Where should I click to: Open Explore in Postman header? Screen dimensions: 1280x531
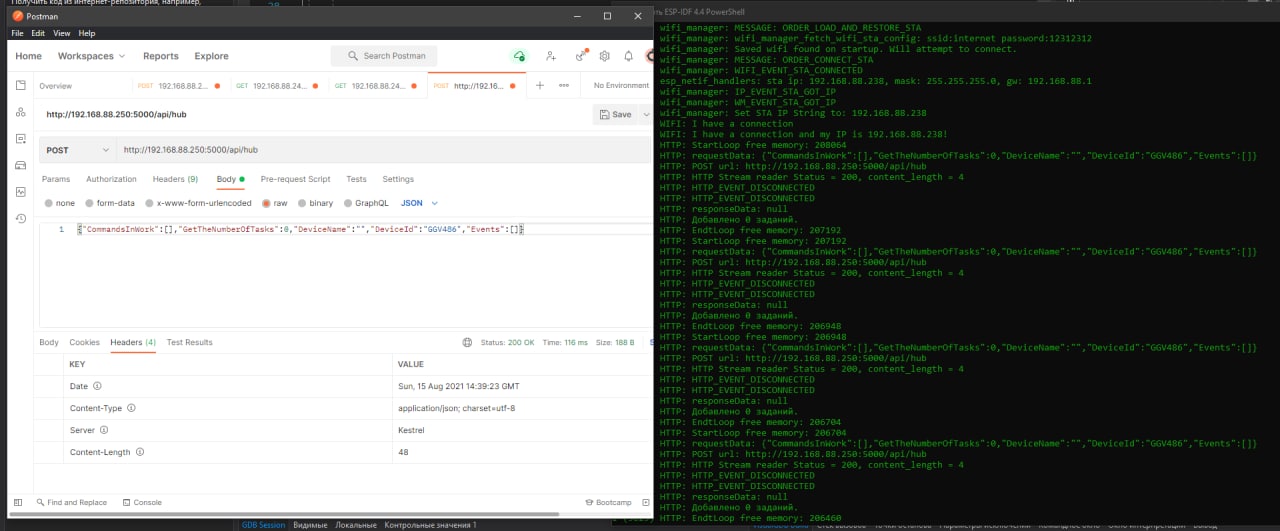tap(211, 56)
